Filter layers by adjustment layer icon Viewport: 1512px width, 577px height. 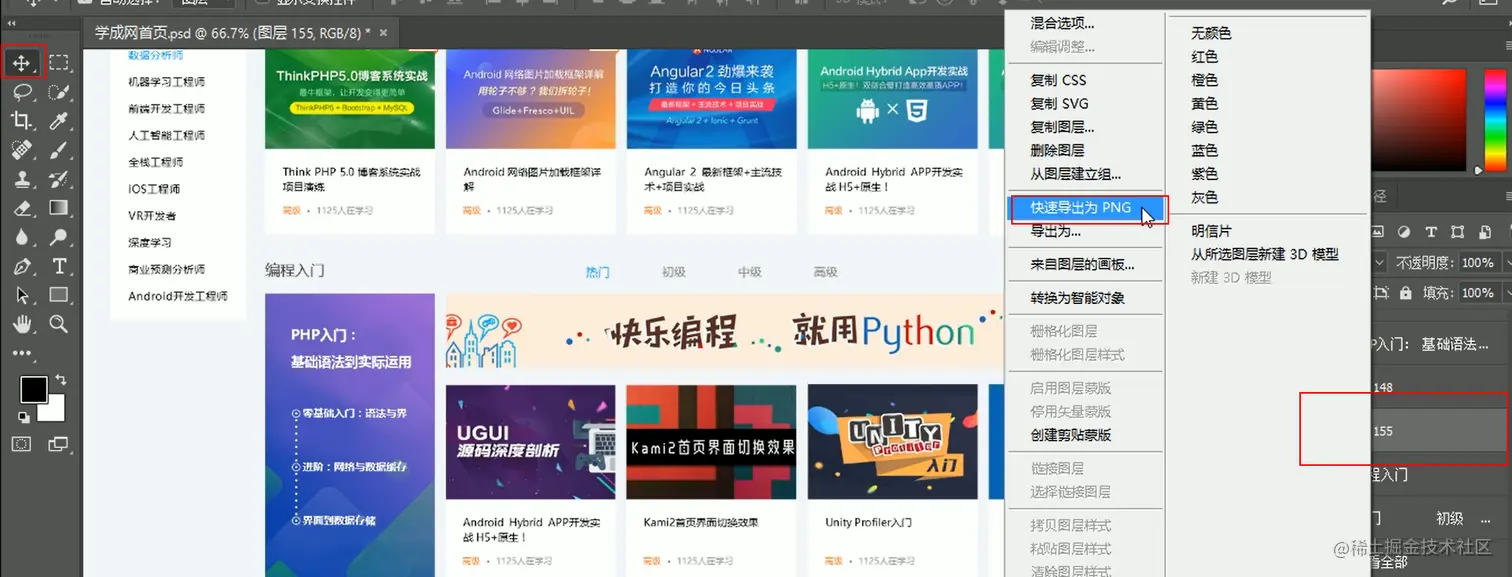pyautogui.click(x=1404, y=232)
